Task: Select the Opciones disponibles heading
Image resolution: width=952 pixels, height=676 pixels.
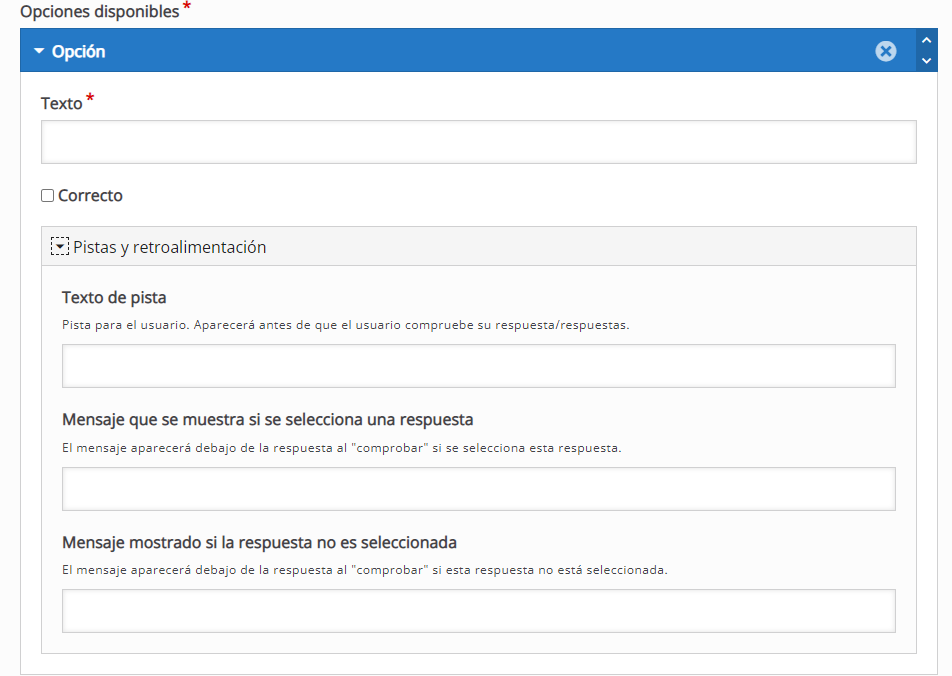Action: tap(99, 12)
